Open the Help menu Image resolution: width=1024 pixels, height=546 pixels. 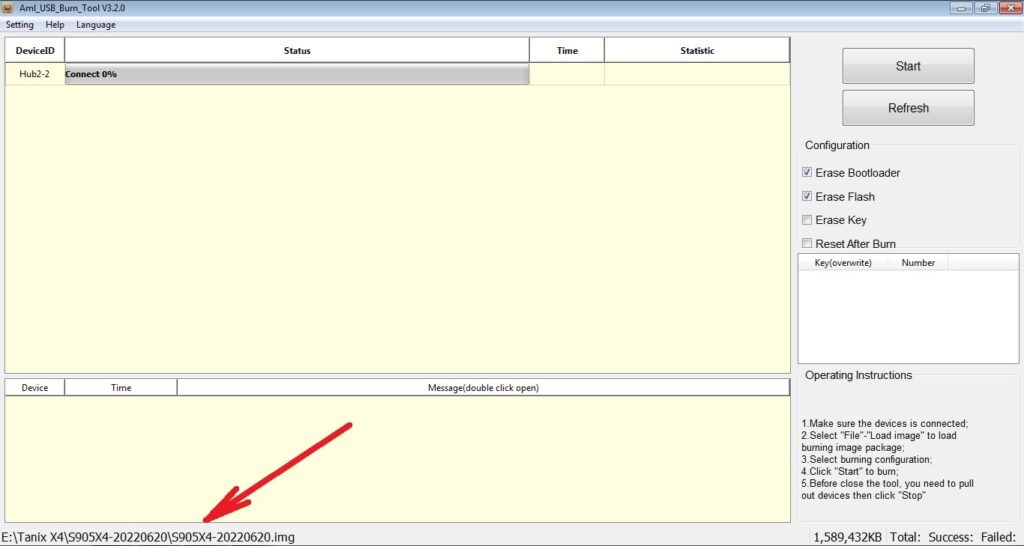[x=55, y=25]
